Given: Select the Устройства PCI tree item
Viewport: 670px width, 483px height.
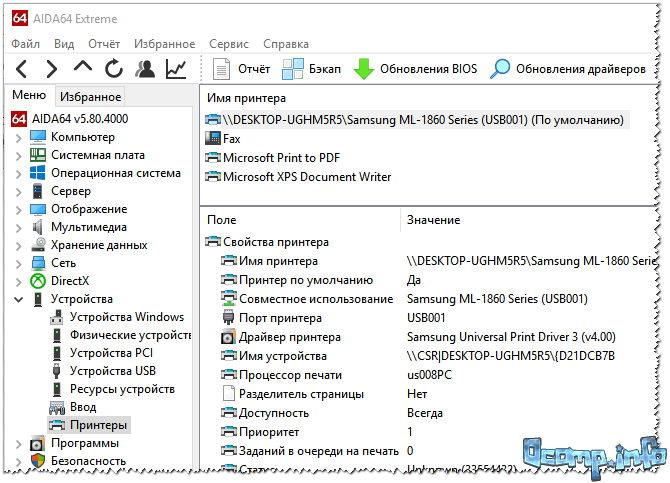Looking at the screenshot, I should click(111, 353).
